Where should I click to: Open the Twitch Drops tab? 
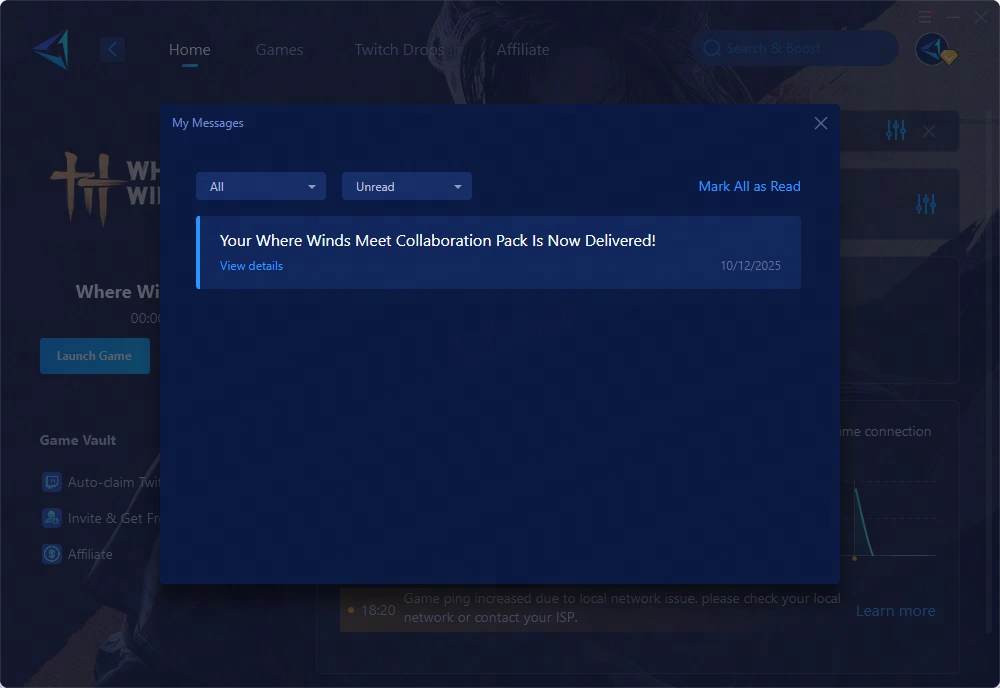(399, 49)
